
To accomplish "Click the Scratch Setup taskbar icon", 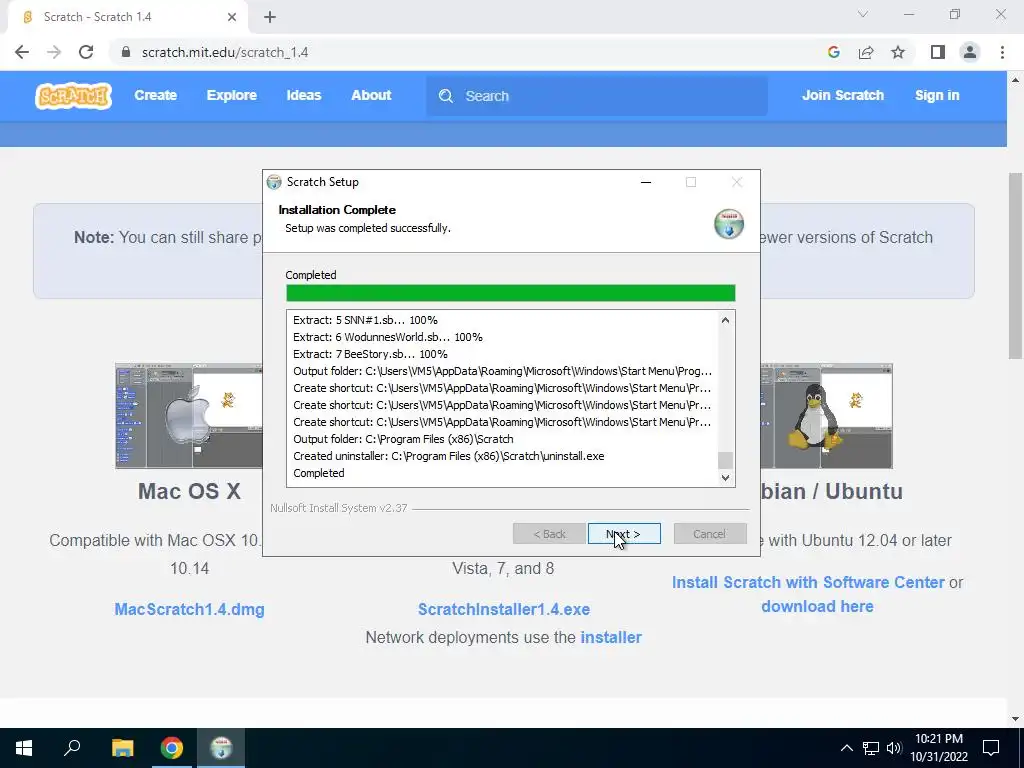I will (221, 748).
